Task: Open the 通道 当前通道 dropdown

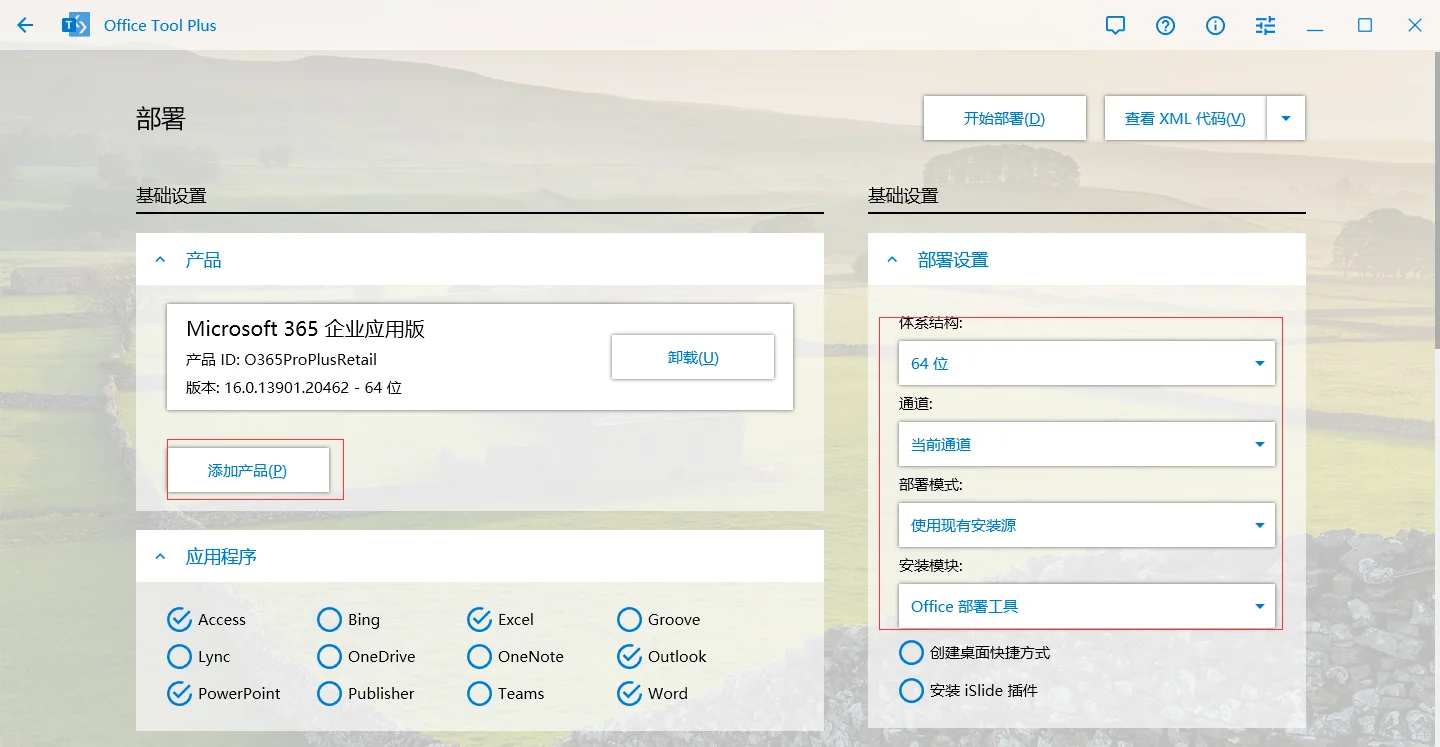Action: tap(1086, 444)
